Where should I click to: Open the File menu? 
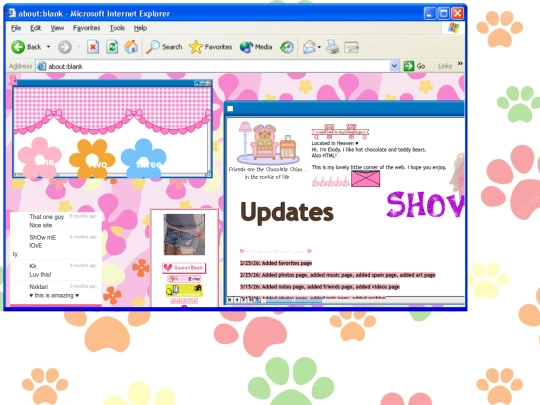coord(16,28)
